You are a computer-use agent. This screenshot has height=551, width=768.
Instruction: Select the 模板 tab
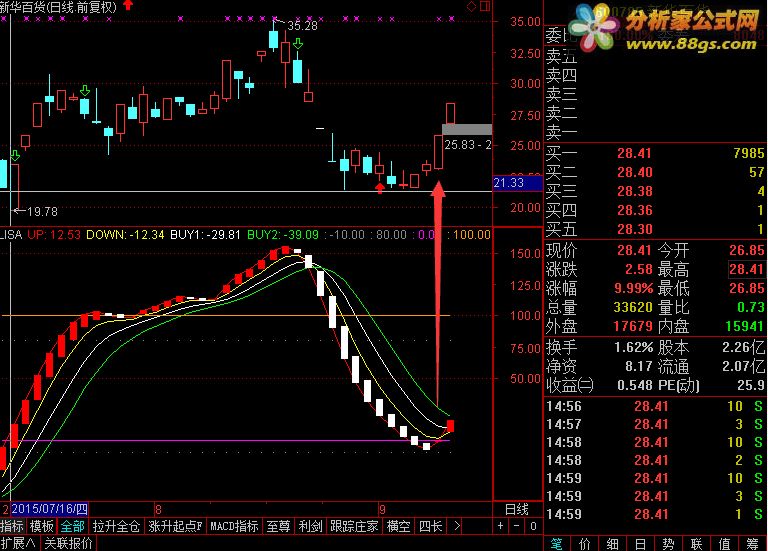click(42, 526)
